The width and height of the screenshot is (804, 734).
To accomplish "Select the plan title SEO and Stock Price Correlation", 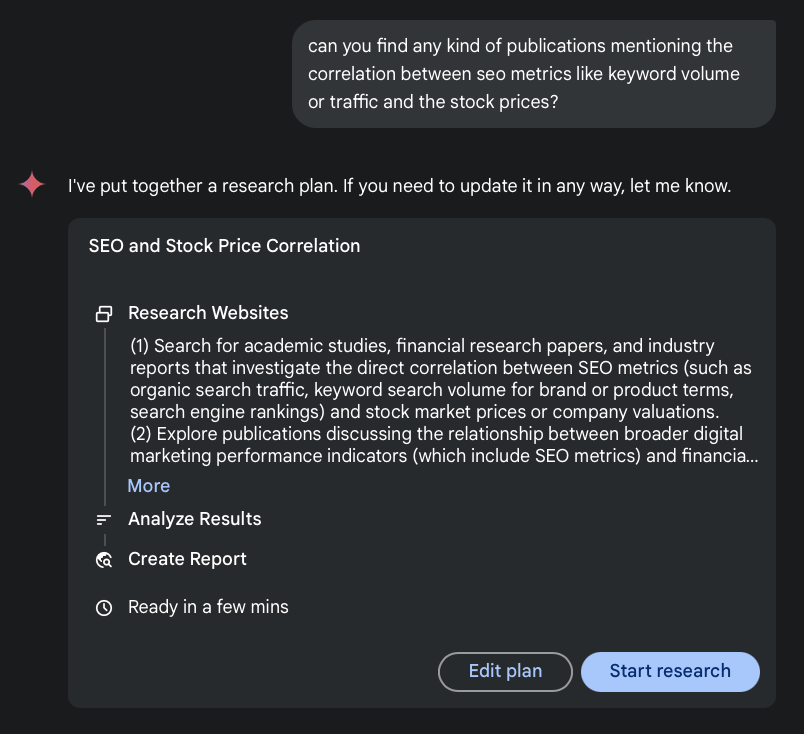I will (224, 245).
